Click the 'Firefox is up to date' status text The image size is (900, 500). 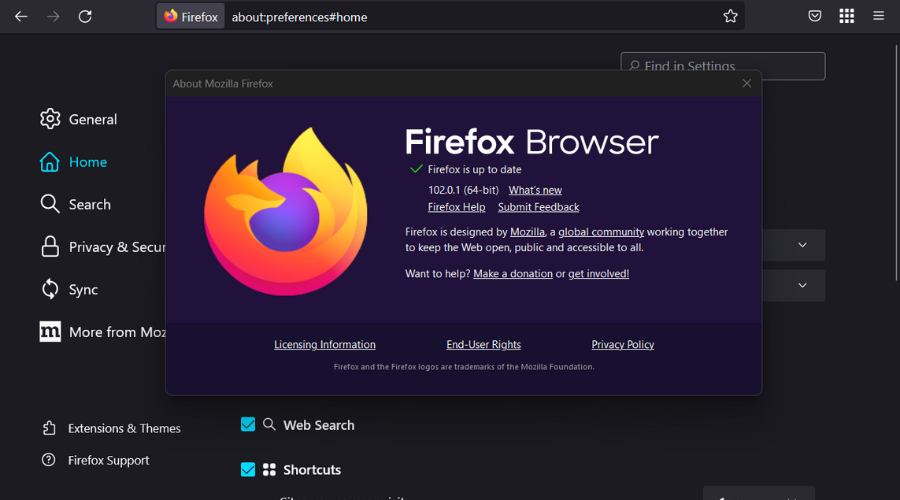474,169
